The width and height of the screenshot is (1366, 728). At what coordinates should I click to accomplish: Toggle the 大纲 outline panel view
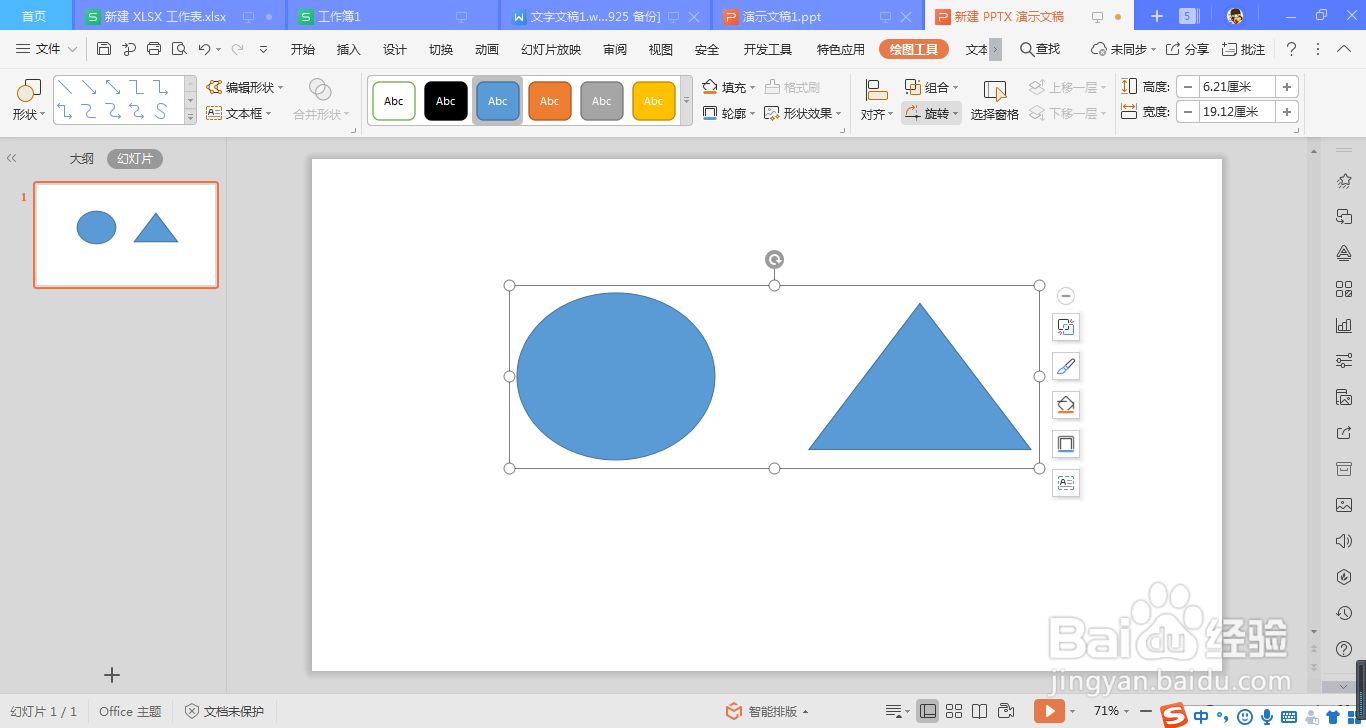(x=82, y=158)
